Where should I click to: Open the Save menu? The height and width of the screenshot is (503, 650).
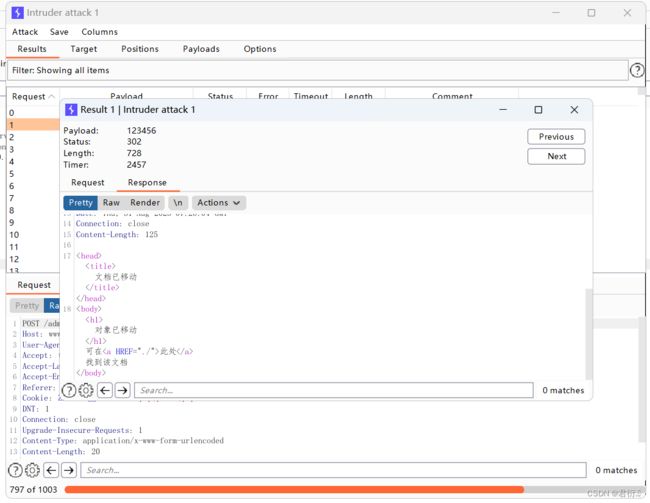[x=59, y=32]
